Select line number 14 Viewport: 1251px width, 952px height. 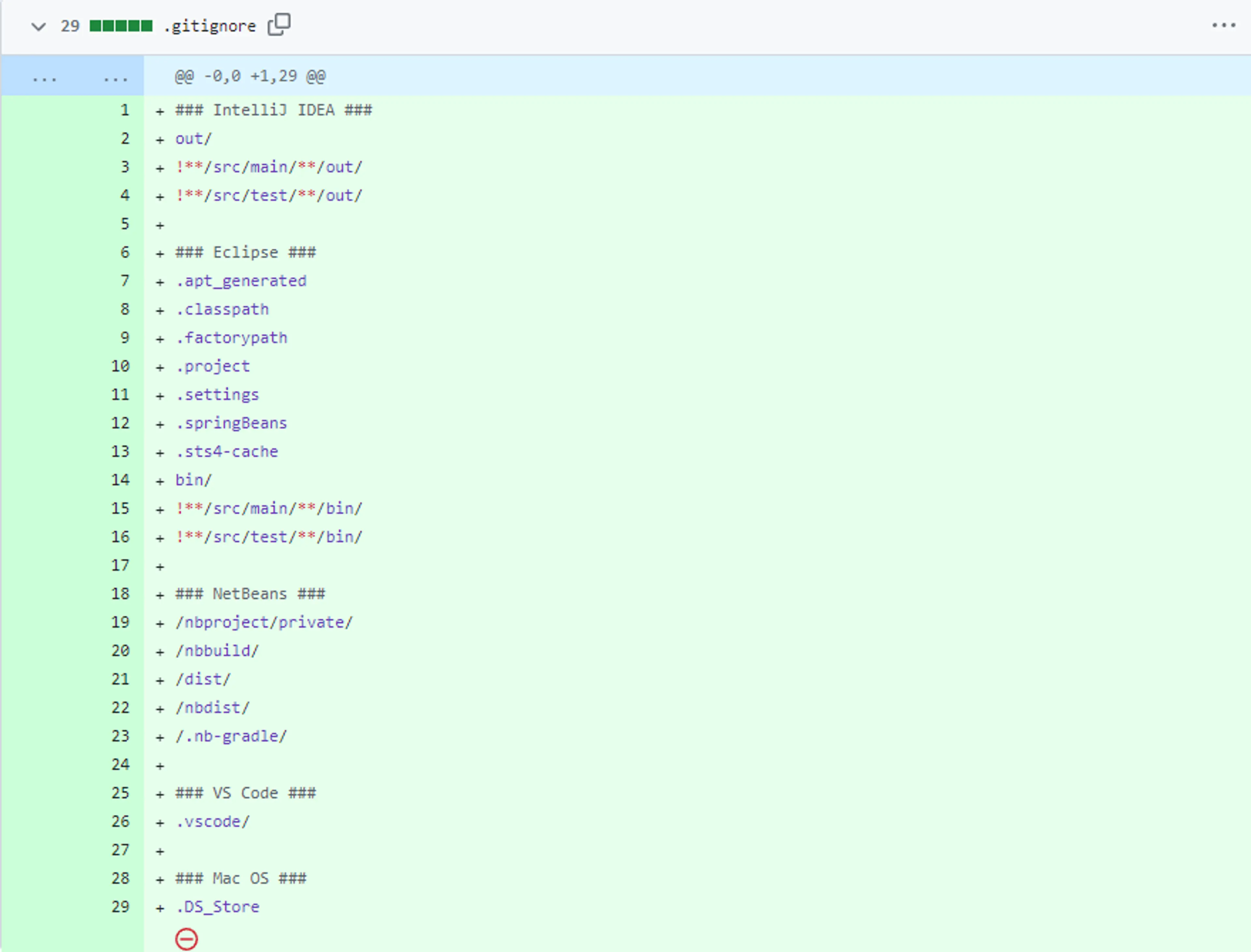tap(120, 480)
